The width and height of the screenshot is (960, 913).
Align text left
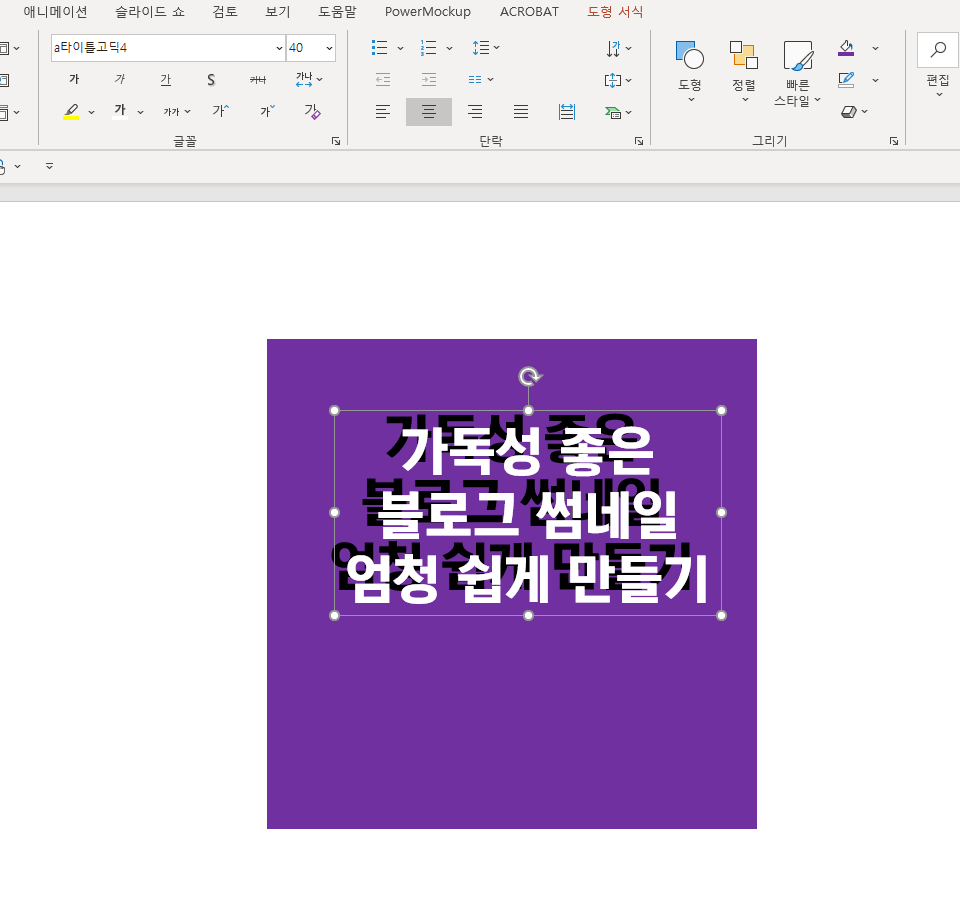point(383,111)
